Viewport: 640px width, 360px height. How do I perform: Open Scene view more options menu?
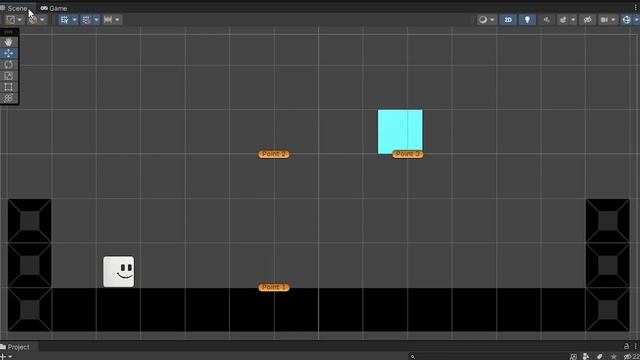[636, 8]
